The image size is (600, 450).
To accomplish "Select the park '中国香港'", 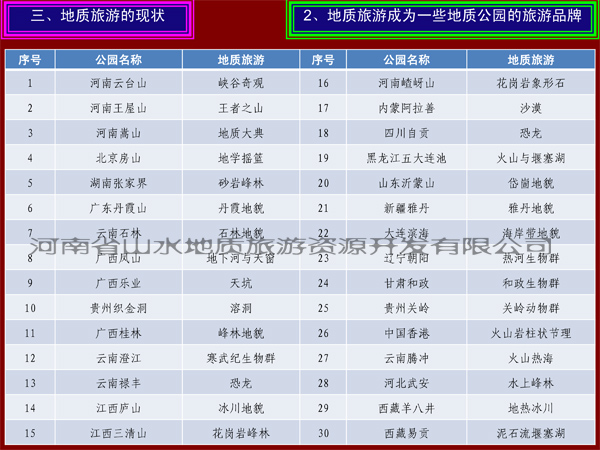I will 406,333.
